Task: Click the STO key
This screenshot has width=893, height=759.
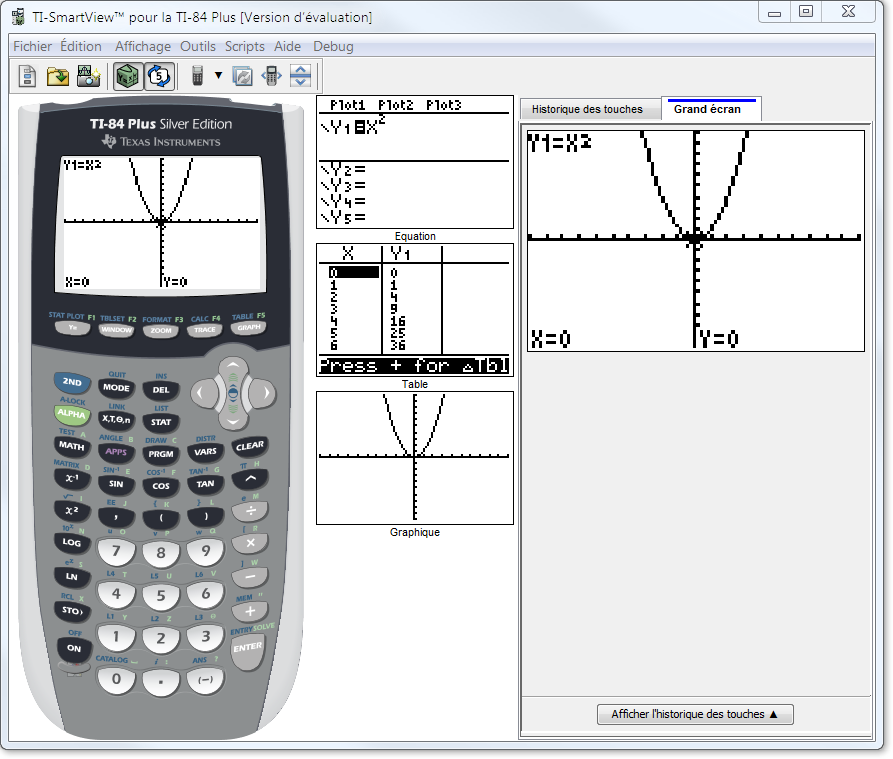Action: (72, 611)
